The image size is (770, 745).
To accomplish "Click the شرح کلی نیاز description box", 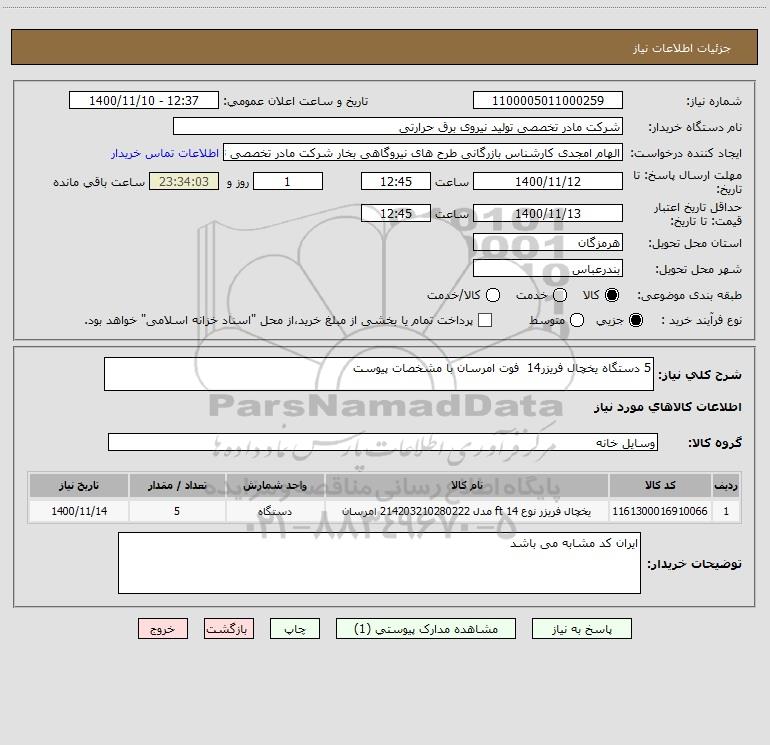I will pyautogui.click(x=379, y=374).
